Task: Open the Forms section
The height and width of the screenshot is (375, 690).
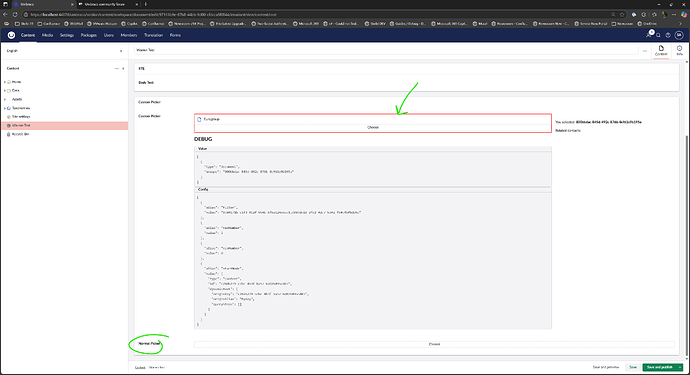Action: [x=175, y=35]
